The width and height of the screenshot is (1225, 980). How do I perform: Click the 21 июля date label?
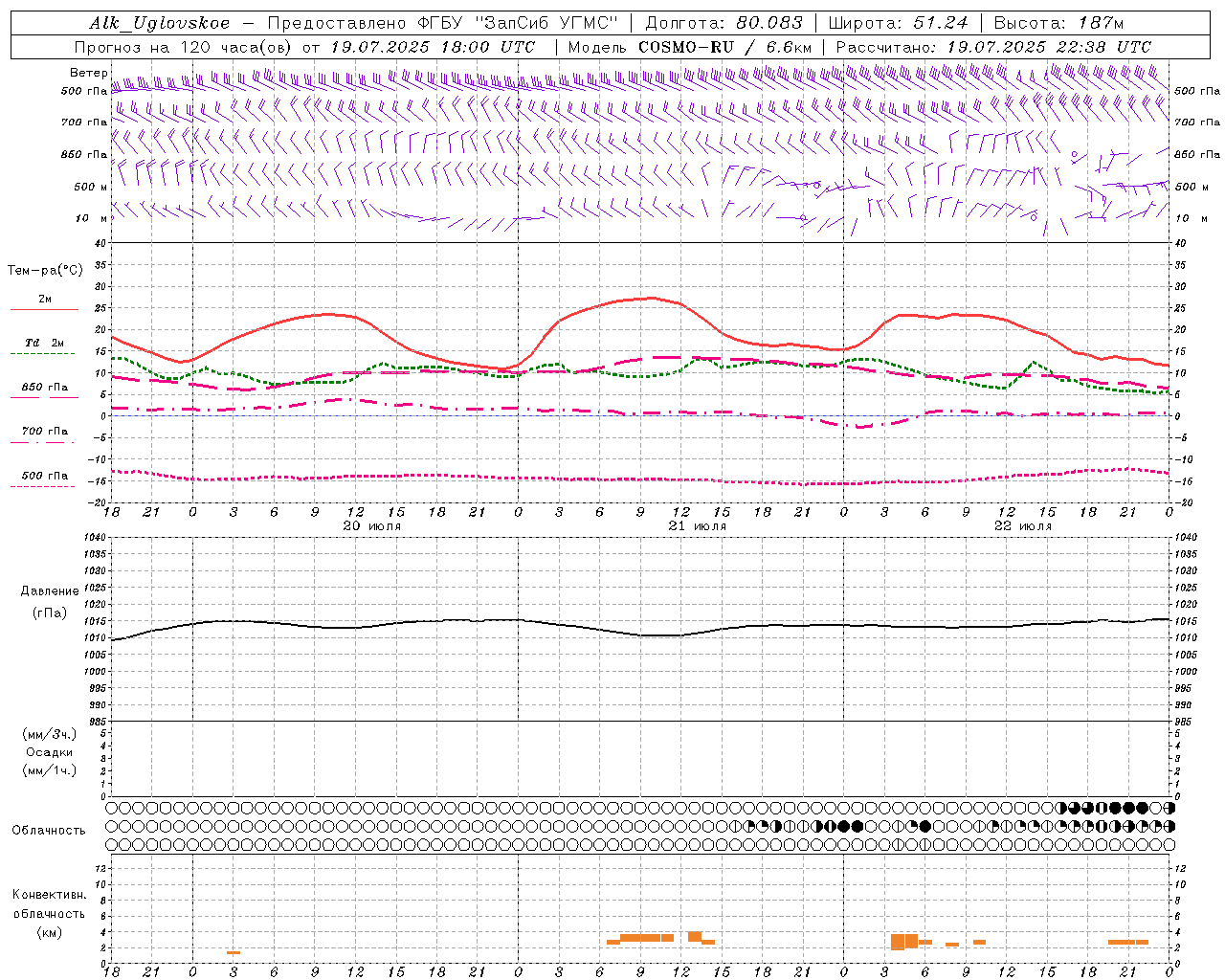(x=698, y=526)
